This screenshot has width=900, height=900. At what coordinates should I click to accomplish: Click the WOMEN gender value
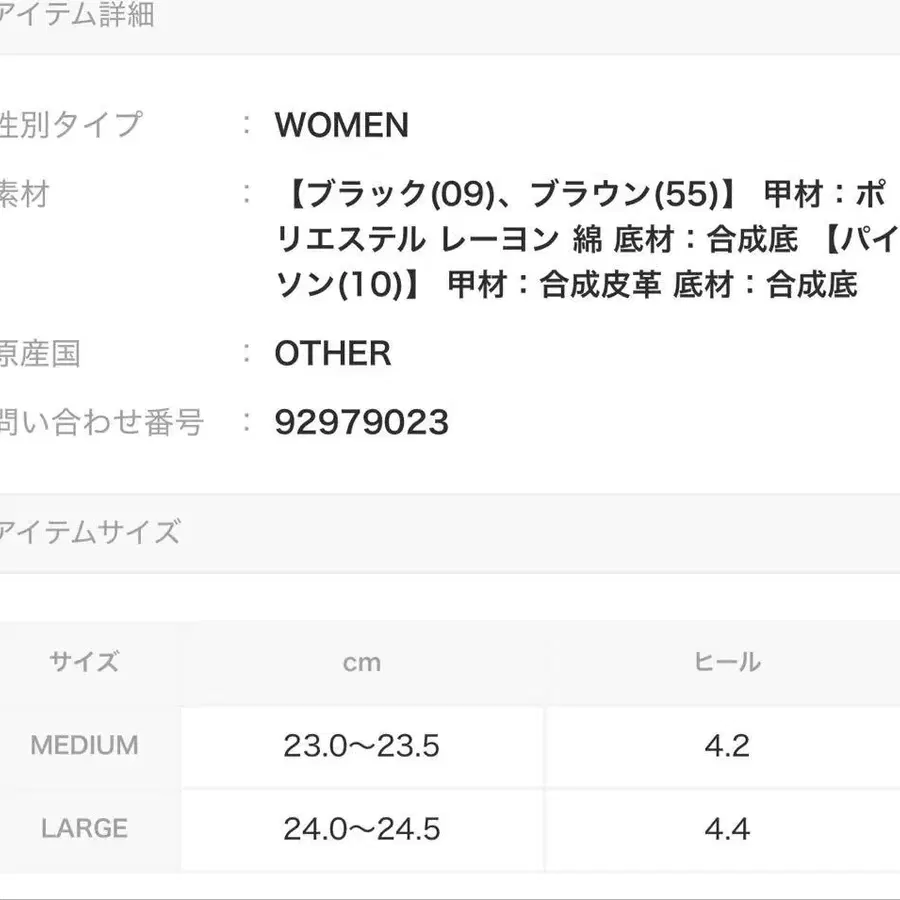point(341,125)
